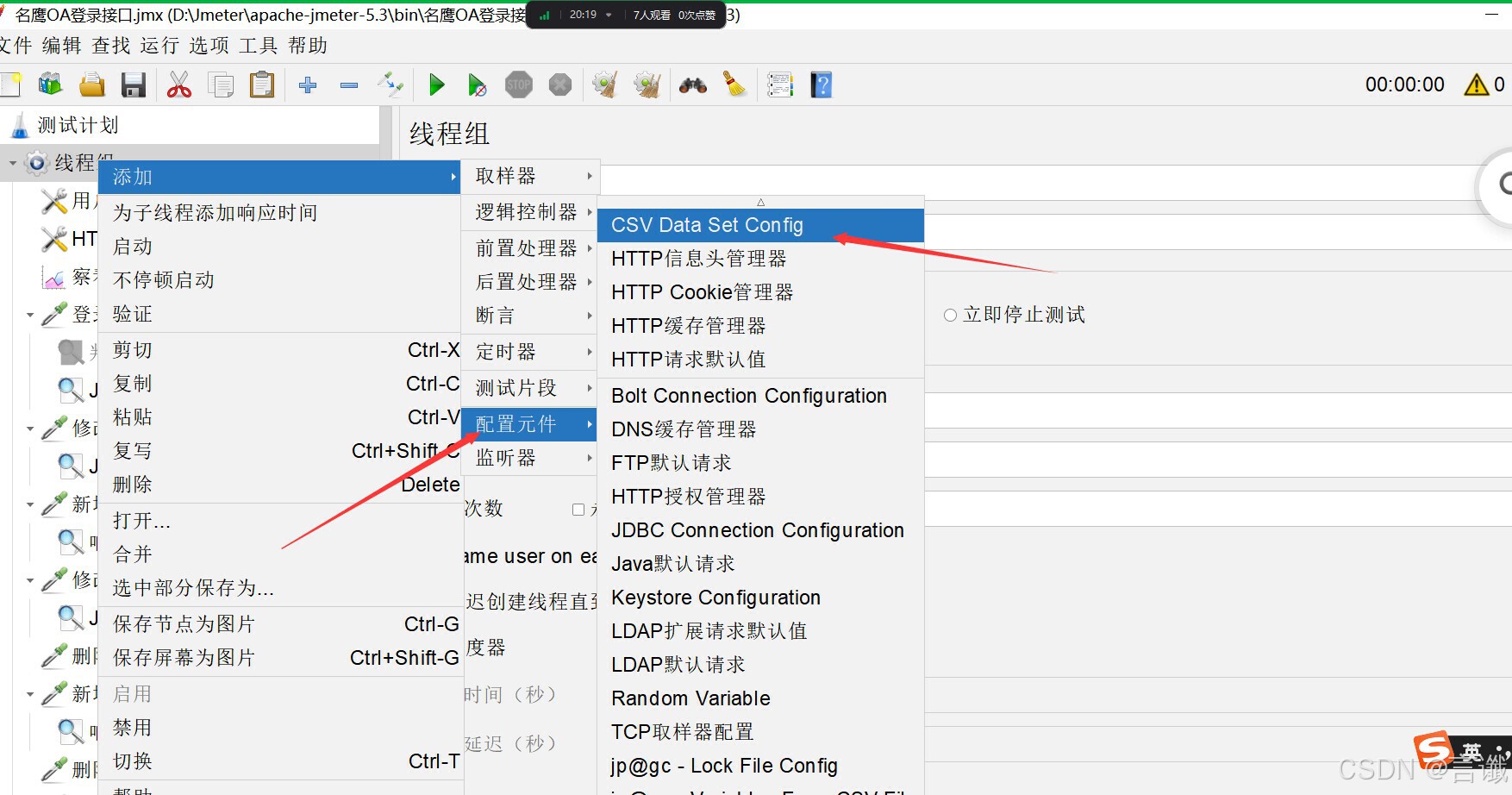Click the Clear broom icon
Screen dimensions: 1512x795
pyautogui.click(x=606, y=85)
